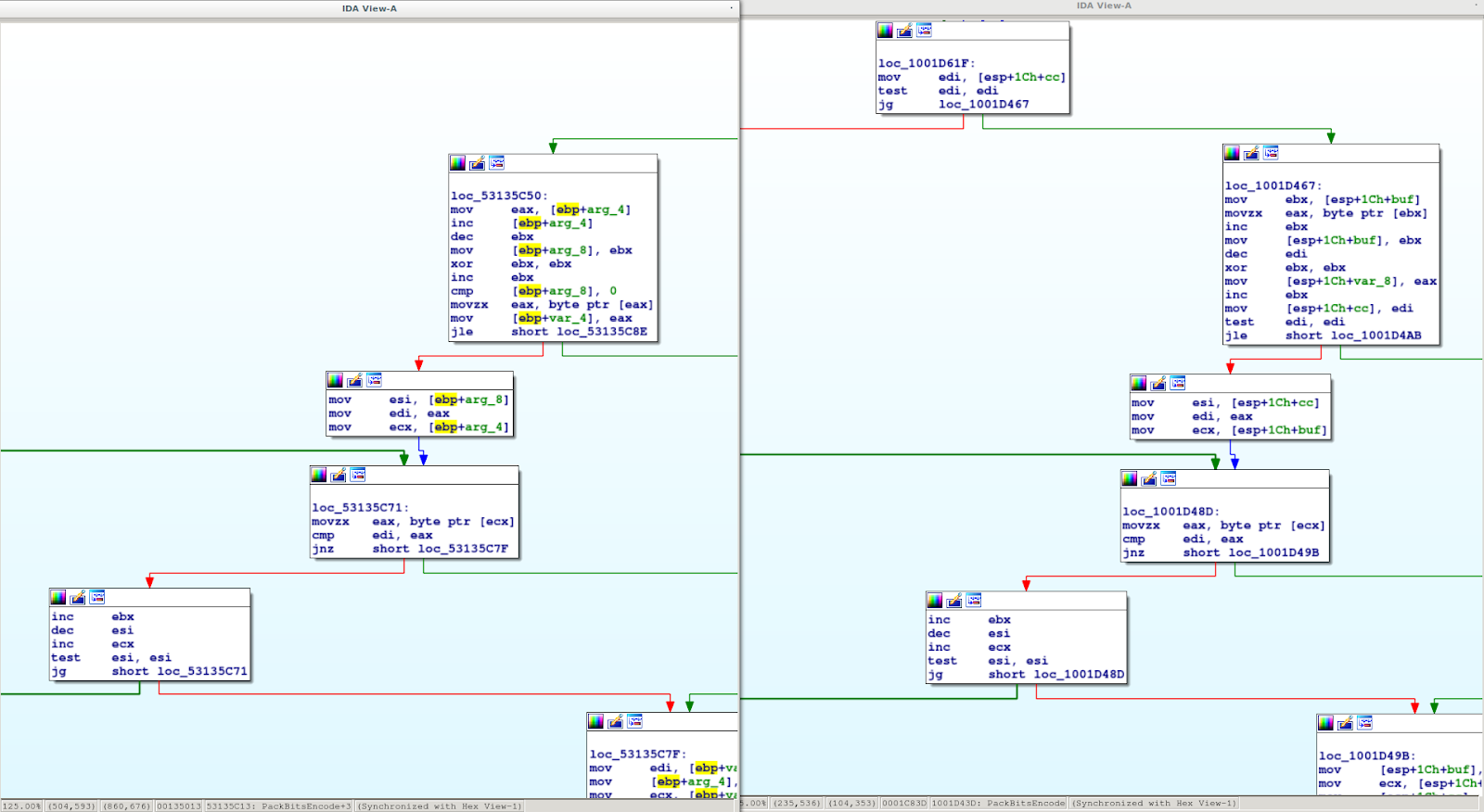The width and height of the screenshot is (1484, 812).
Task: Click node color icon on loc_1001D61F block
Action: (885, 31)
